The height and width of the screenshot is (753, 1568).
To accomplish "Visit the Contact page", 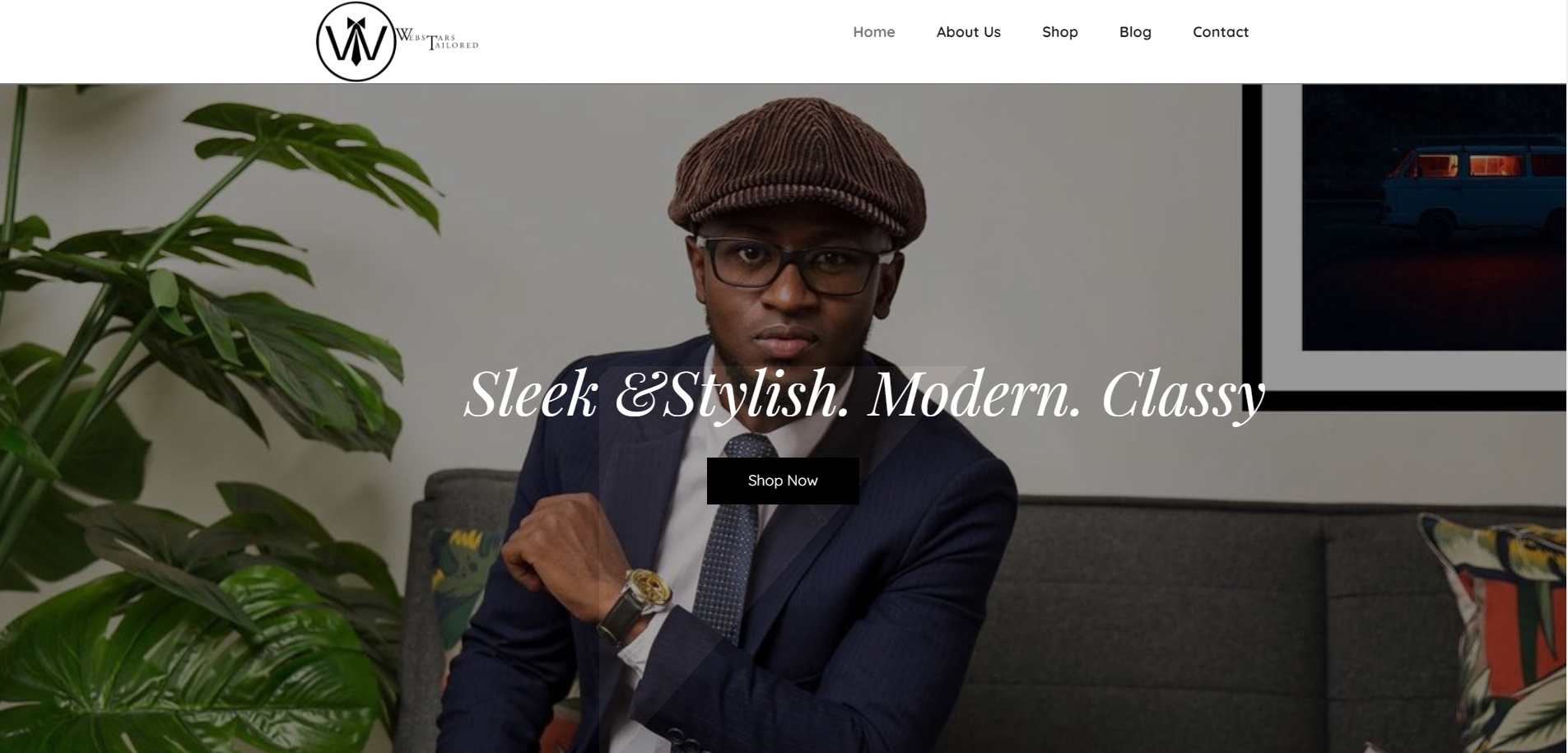I will [x=1221, y=32].
